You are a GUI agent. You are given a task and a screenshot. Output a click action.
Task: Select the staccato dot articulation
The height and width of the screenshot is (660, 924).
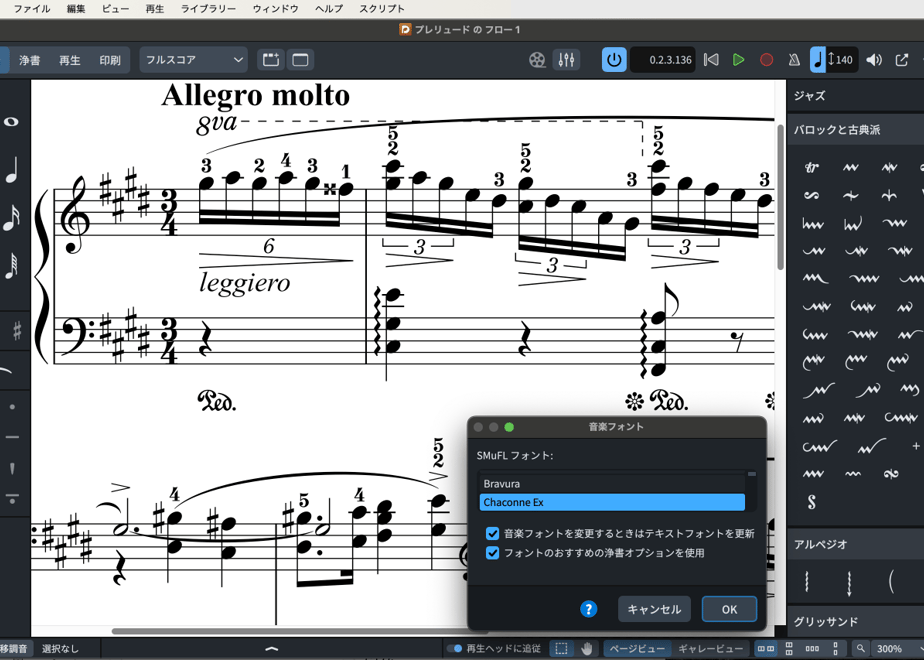12,407
